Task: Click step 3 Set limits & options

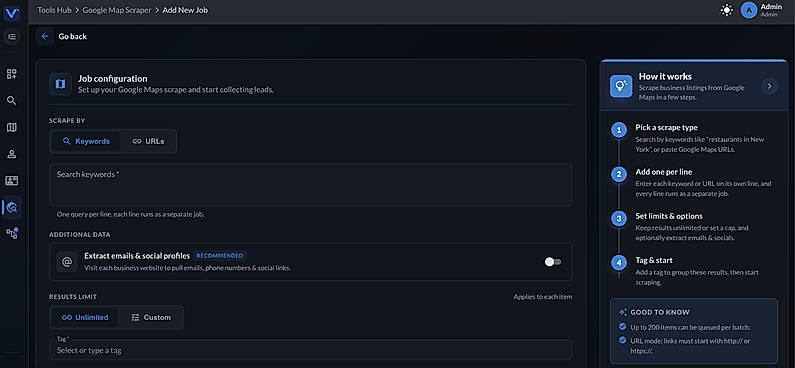Action: click(669, 216)
